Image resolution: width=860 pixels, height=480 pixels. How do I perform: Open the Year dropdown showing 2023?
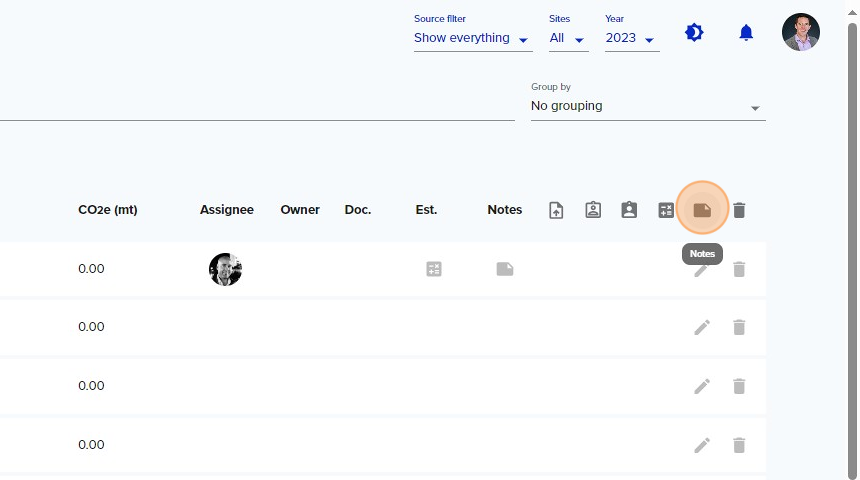tap(632, 38)
